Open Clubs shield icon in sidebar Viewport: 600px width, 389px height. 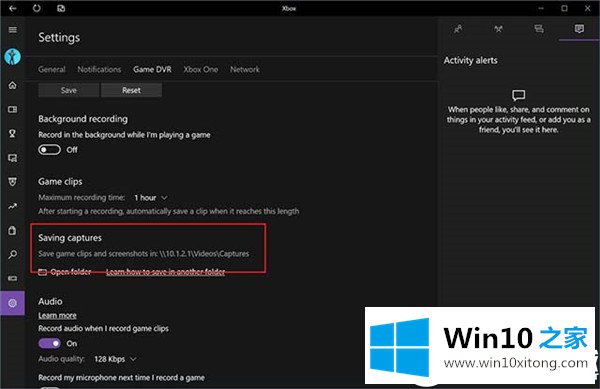point(13,182)
